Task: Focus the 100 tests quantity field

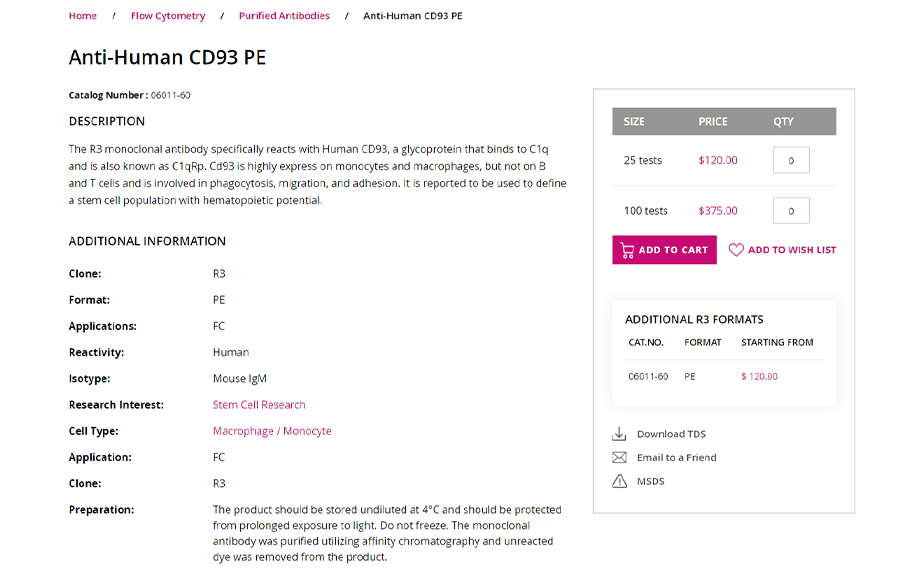Action: (791, 211)
